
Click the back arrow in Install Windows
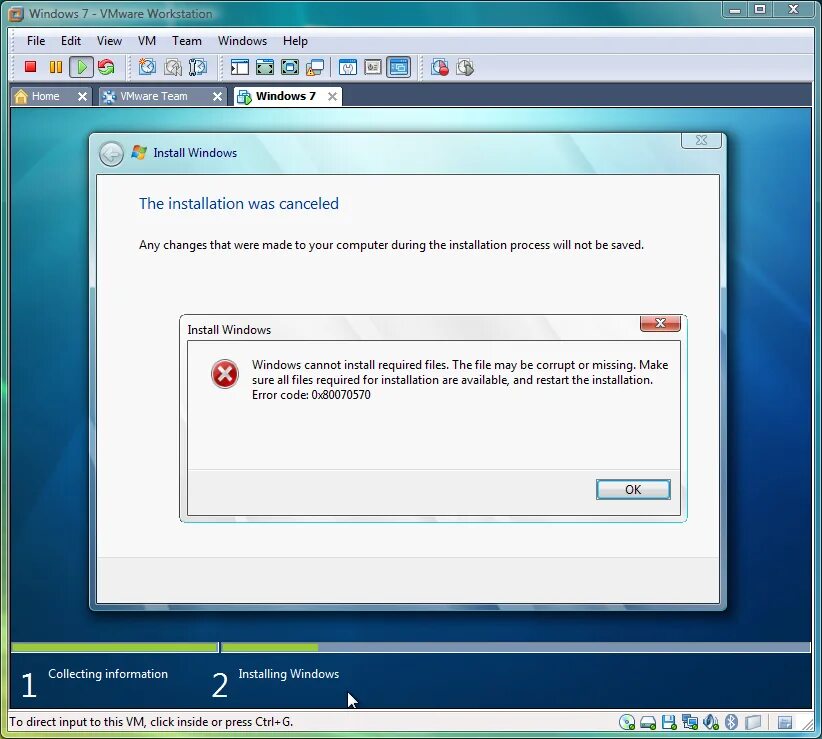coord(111,154)
